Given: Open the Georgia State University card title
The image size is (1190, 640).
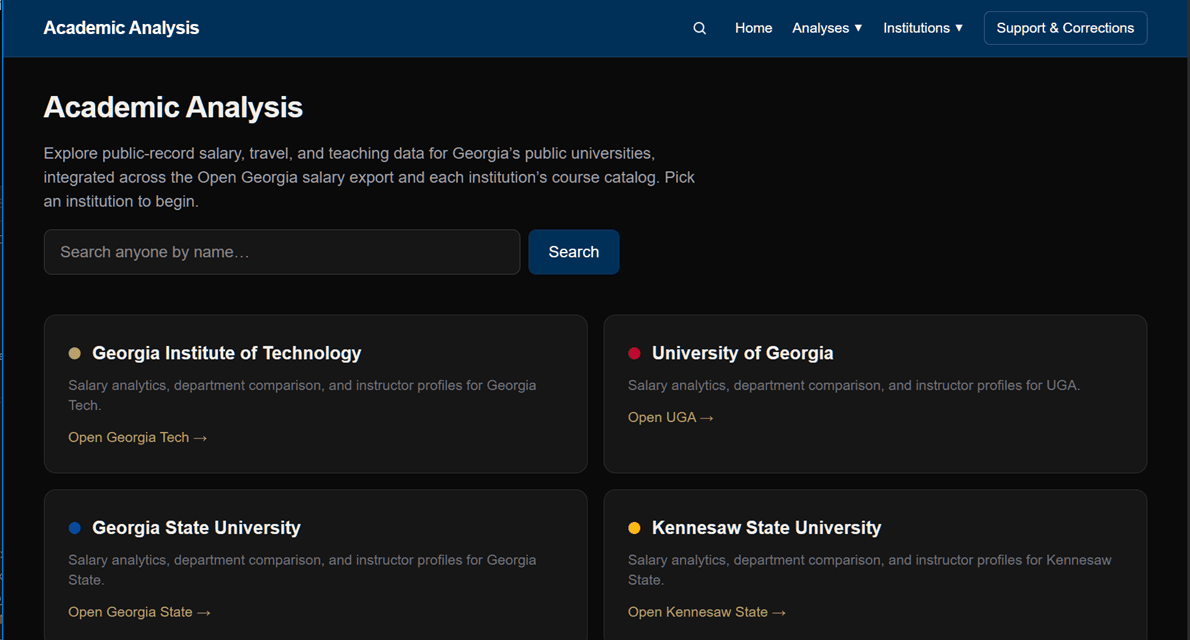Looking at the screenshot, I should tap(197, 528).
